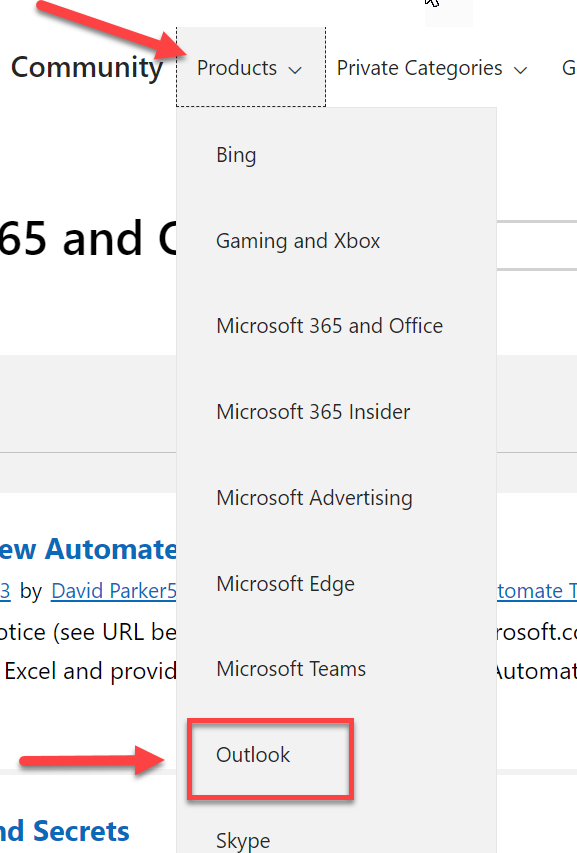Select Microsoft 365 and Office

pos(330,326)
